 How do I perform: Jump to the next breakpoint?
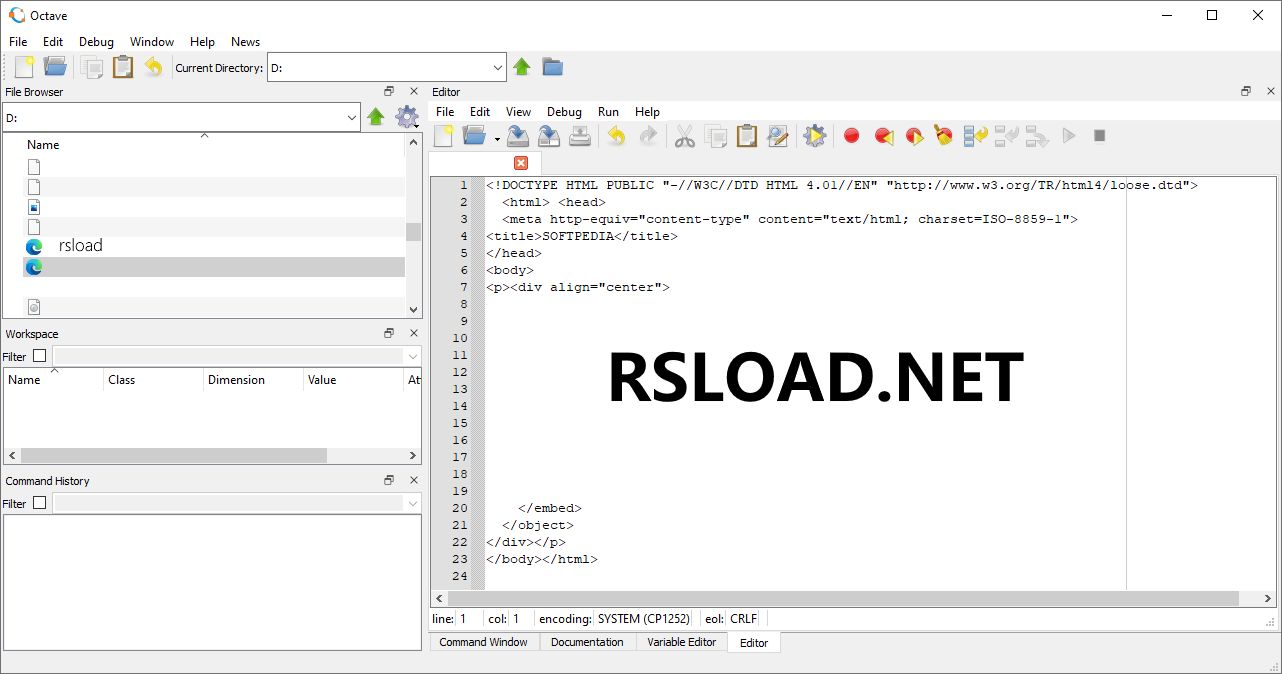coord(914,136)
